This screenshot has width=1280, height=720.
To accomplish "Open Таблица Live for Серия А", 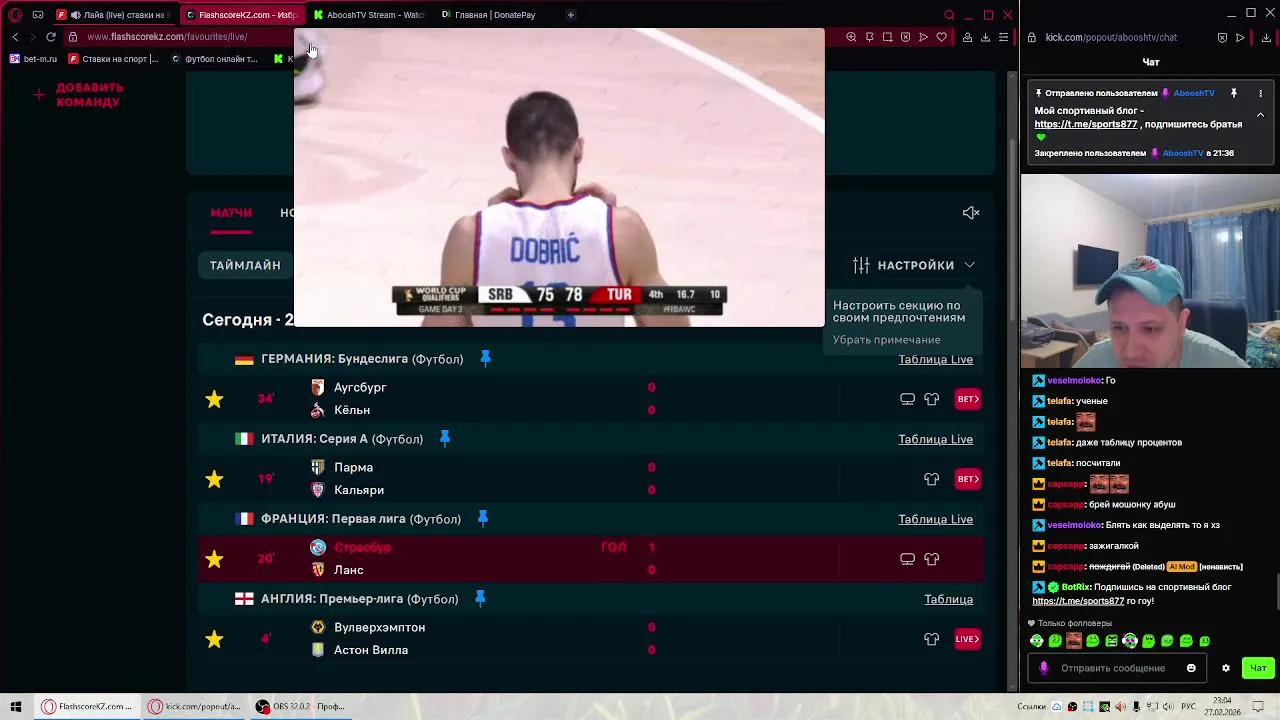I will 935,439.
